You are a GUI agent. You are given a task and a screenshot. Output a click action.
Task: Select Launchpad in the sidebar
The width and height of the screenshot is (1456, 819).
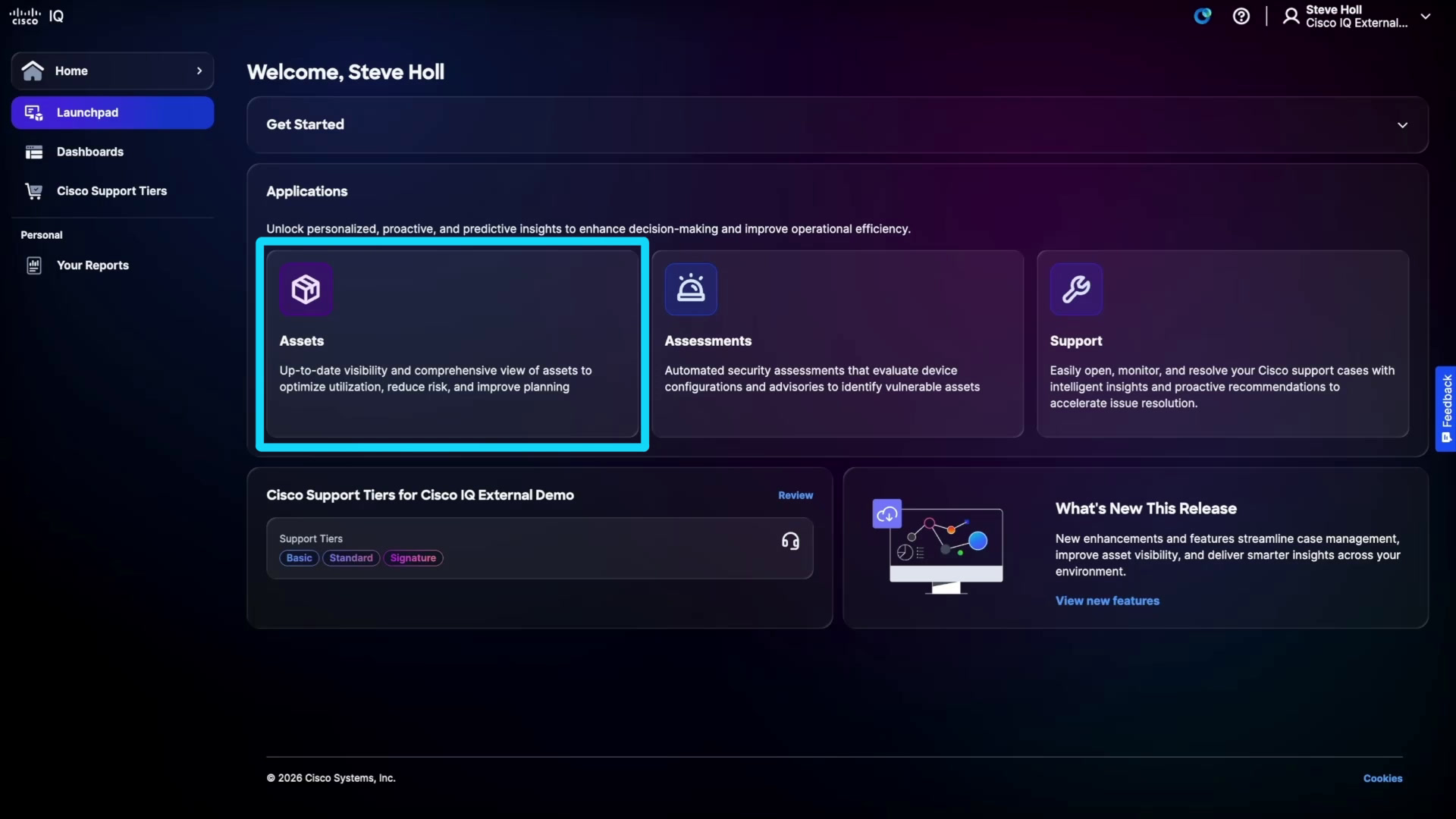(x=112, y=112)
